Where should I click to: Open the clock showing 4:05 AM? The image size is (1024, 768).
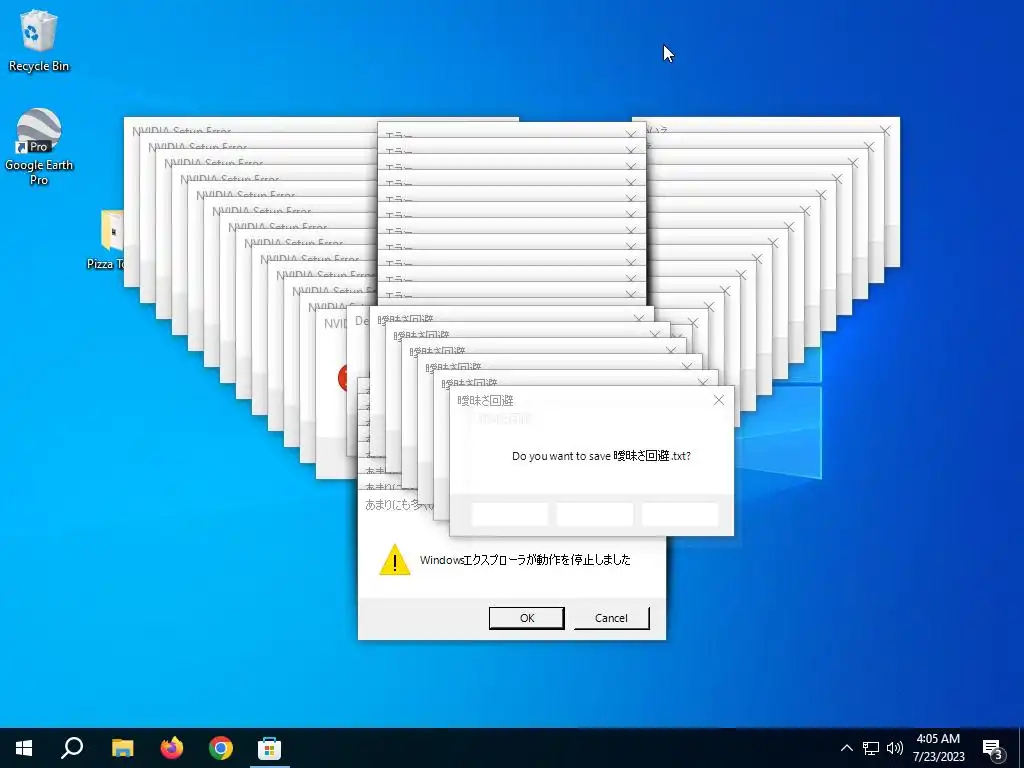tap(938, 748)
